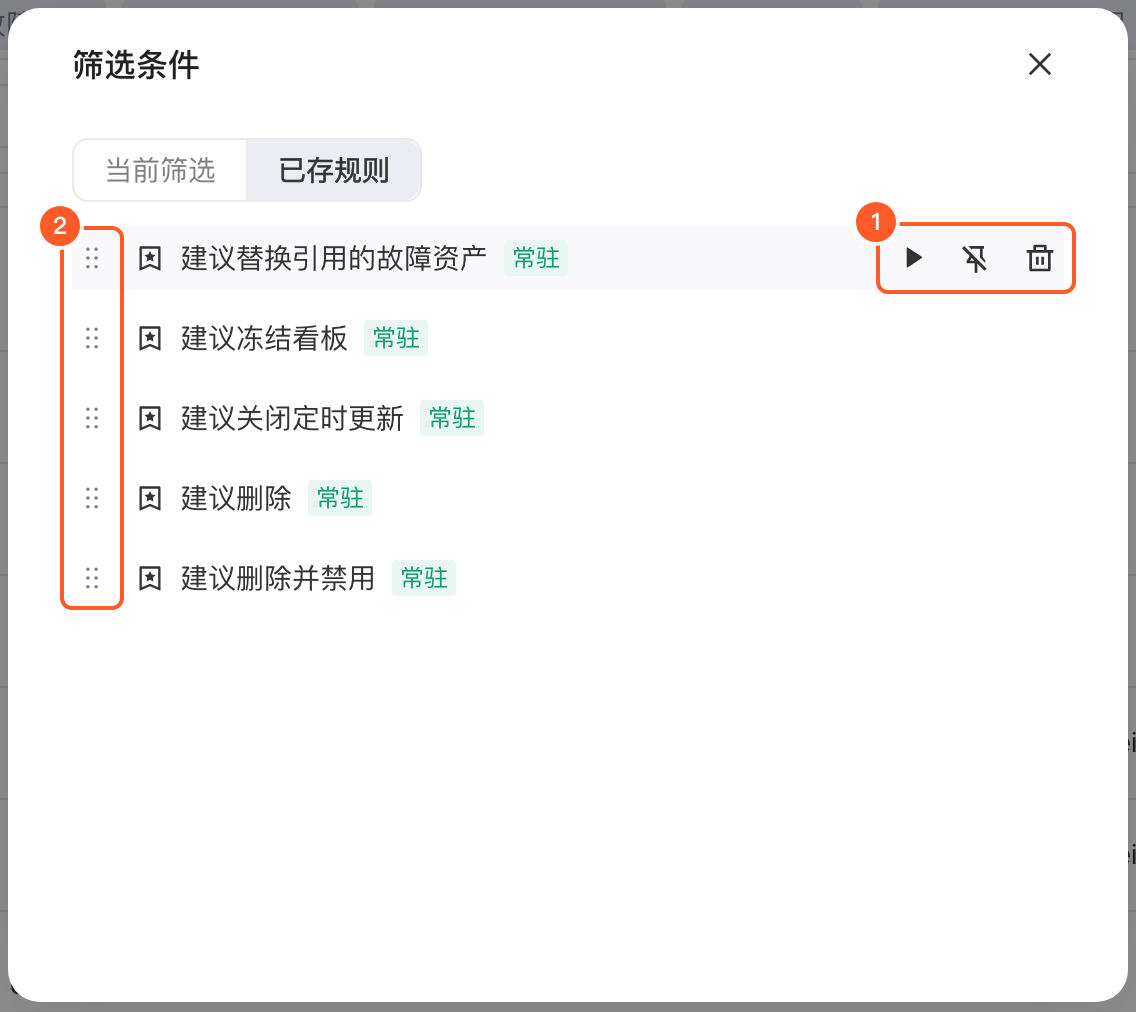Grab drag handle of 建议替换引用的故障资产 row

pyautogui.click(x=92, y=258)
